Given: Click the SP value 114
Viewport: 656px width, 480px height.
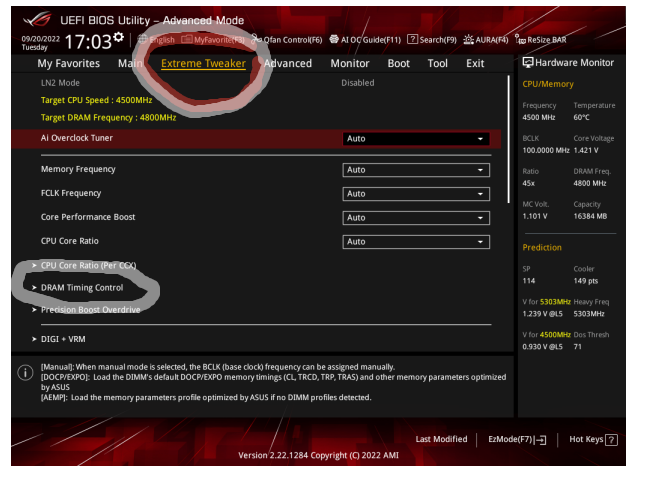Looking at the screenshot, I should [x=529, y=281].
